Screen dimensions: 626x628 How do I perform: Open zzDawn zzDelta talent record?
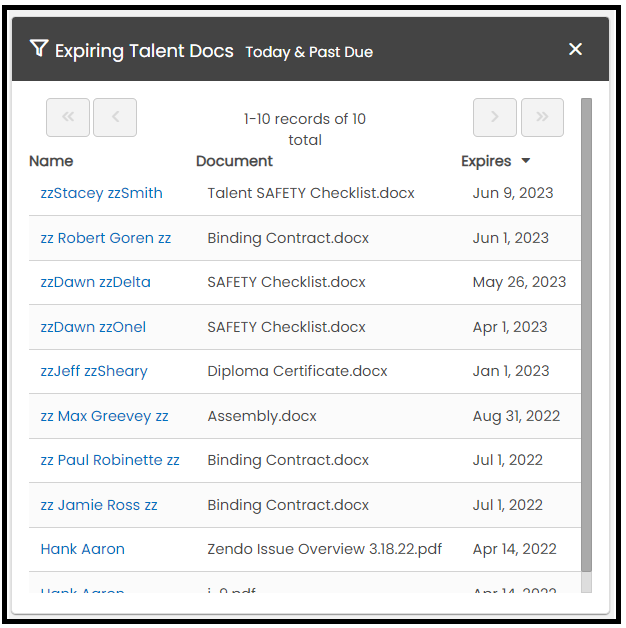(95, 282)
